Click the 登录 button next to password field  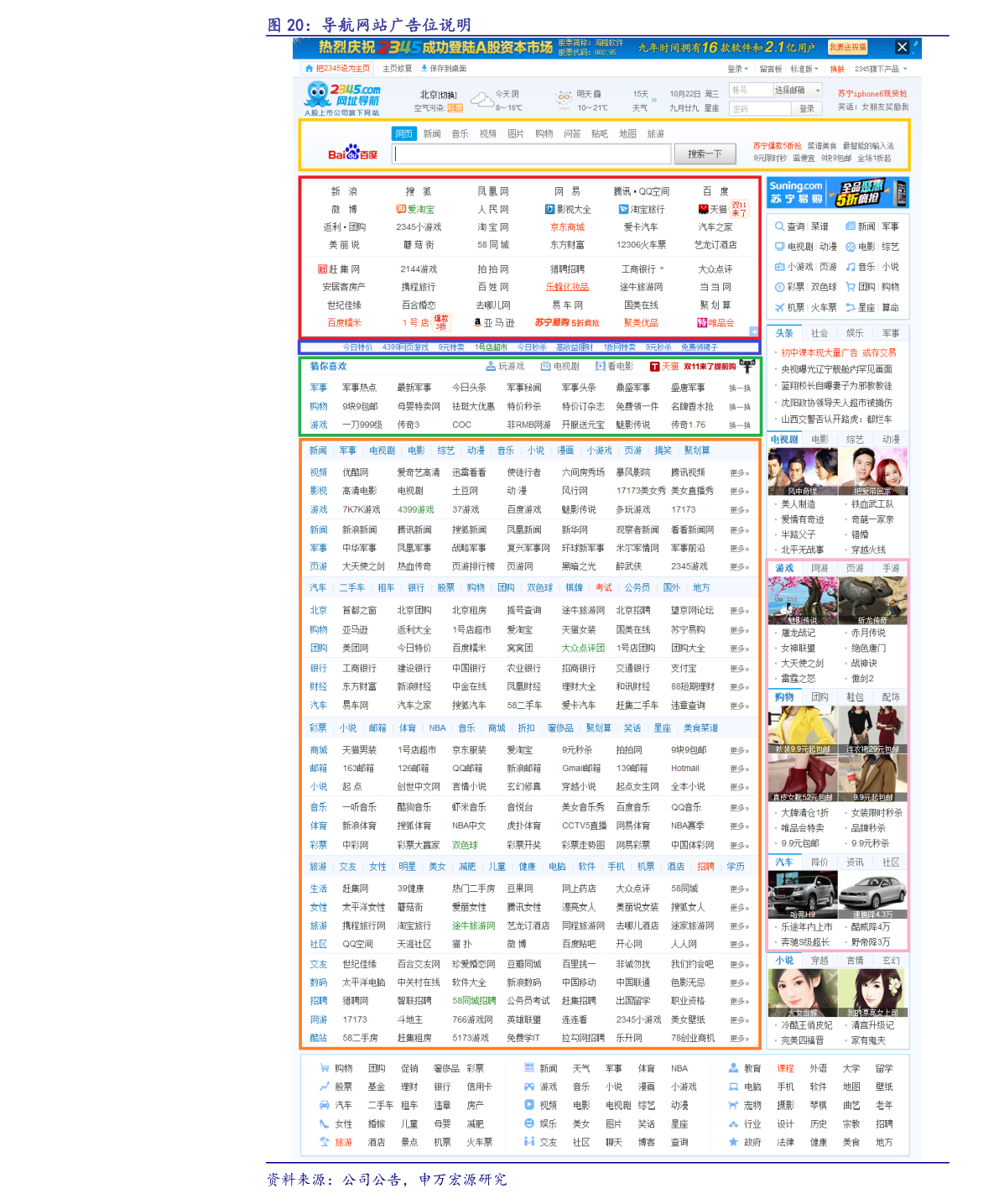pos(806,108)
